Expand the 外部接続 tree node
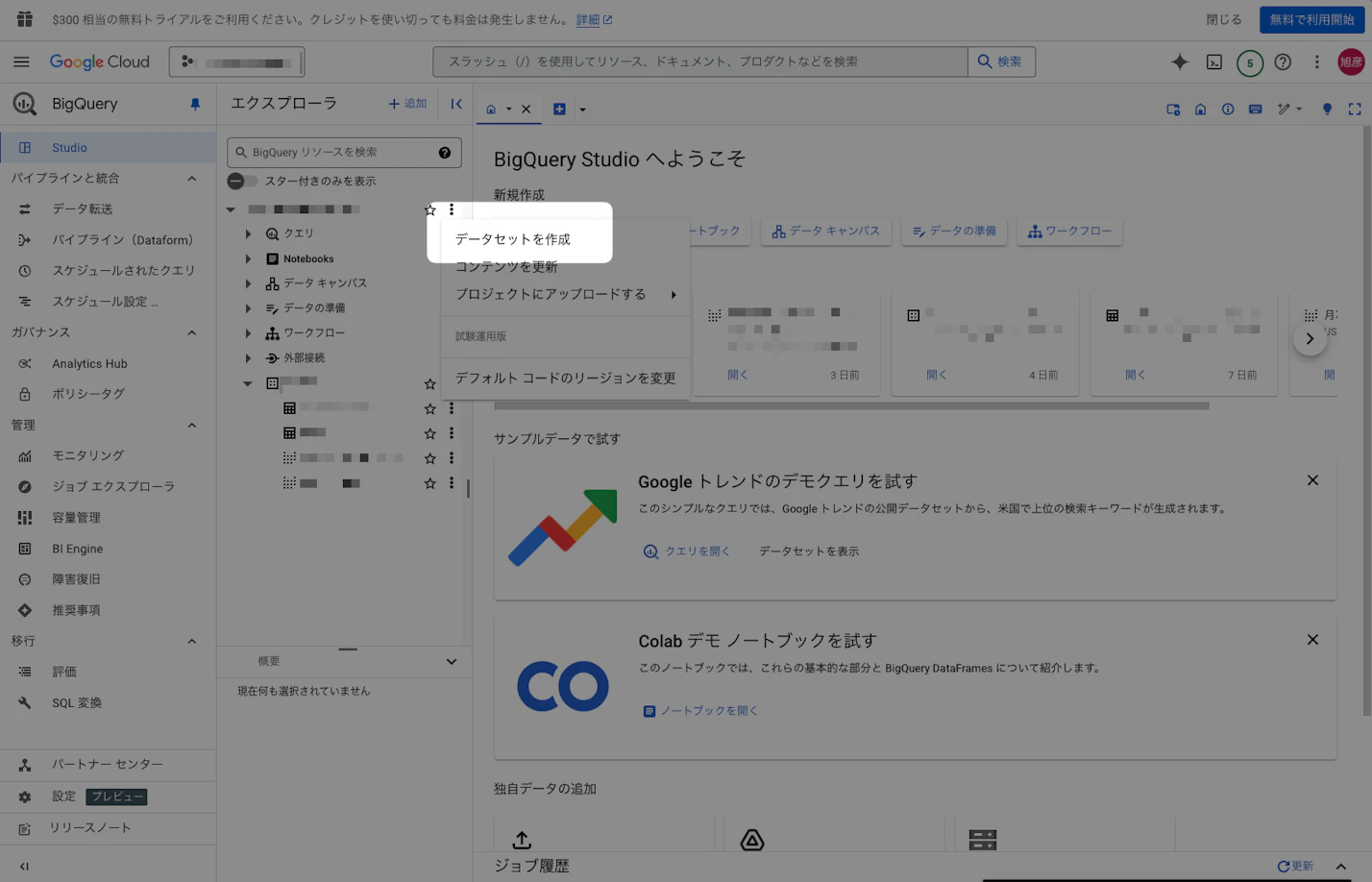Screen dimensions: 1372x882 click(248, 357)
